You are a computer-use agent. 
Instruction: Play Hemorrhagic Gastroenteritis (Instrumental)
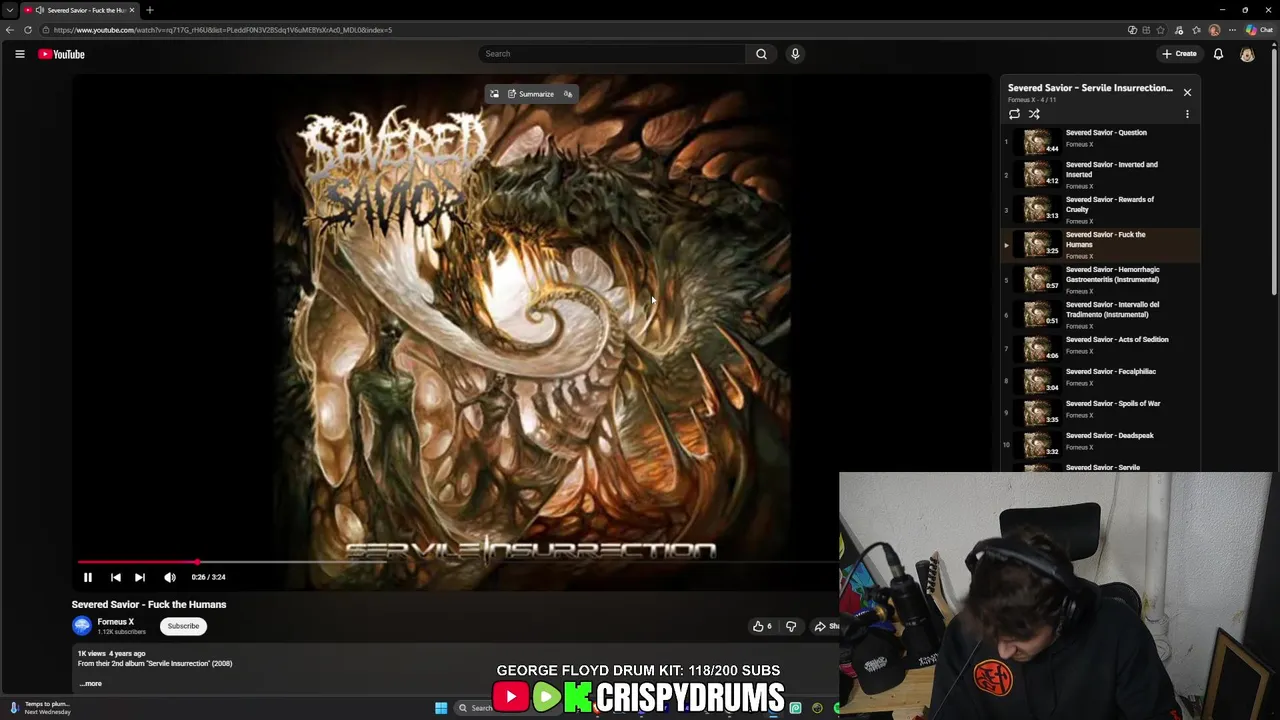pos(1100,279)
